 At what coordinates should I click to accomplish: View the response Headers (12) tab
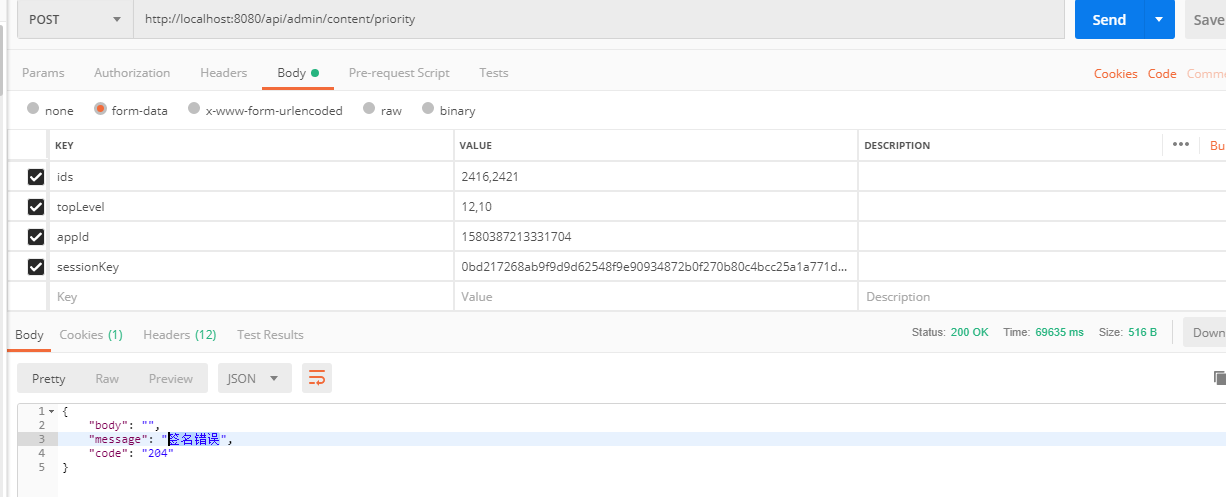tap(180, 335)
